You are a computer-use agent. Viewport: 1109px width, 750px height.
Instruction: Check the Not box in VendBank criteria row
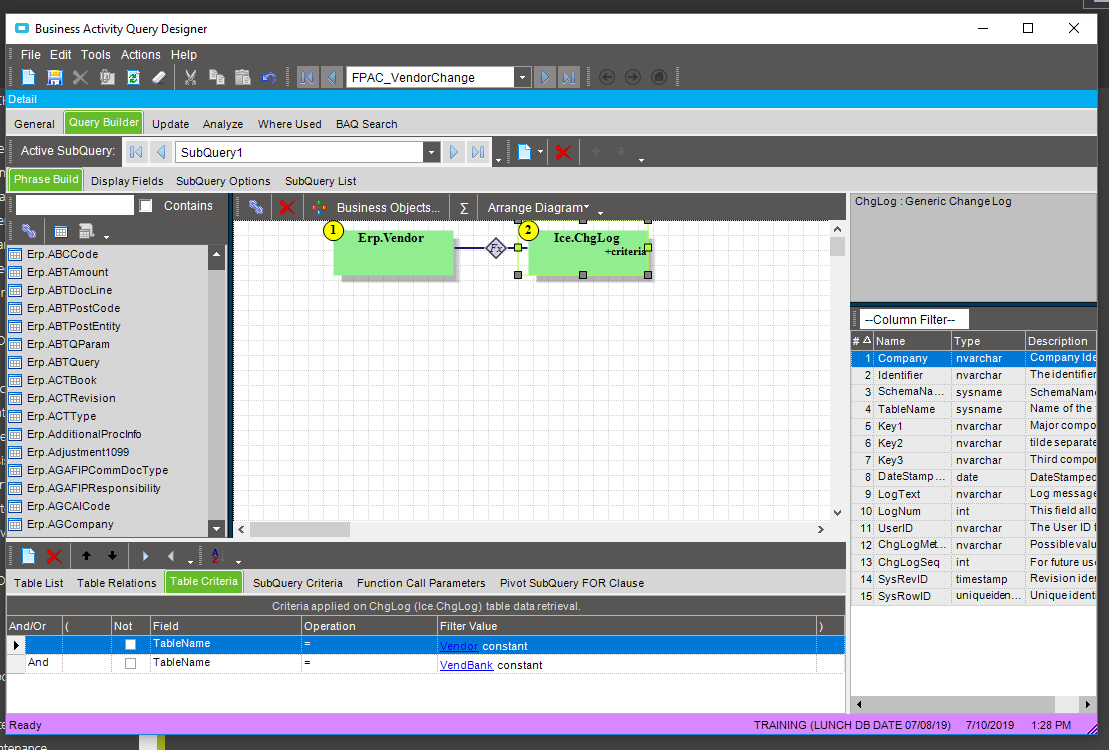(x=129, y=664)
